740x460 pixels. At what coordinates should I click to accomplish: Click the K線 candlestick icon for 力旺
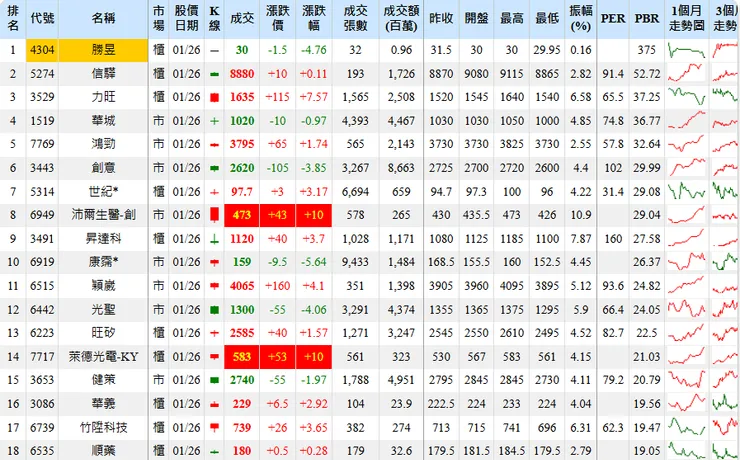(214, 97)
